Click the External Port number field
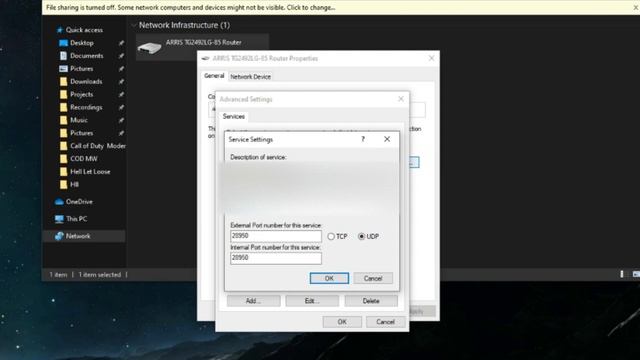 pyautogui.click(x=276, y=236)
